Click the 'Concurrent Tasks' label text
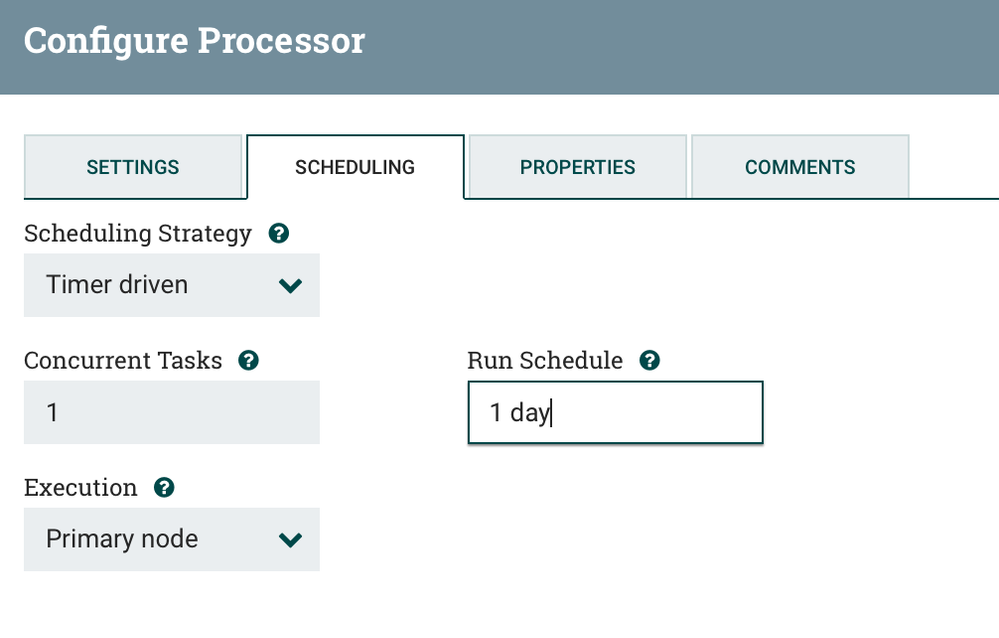This screenshot has width=999, height=638. tap(123, 361)
